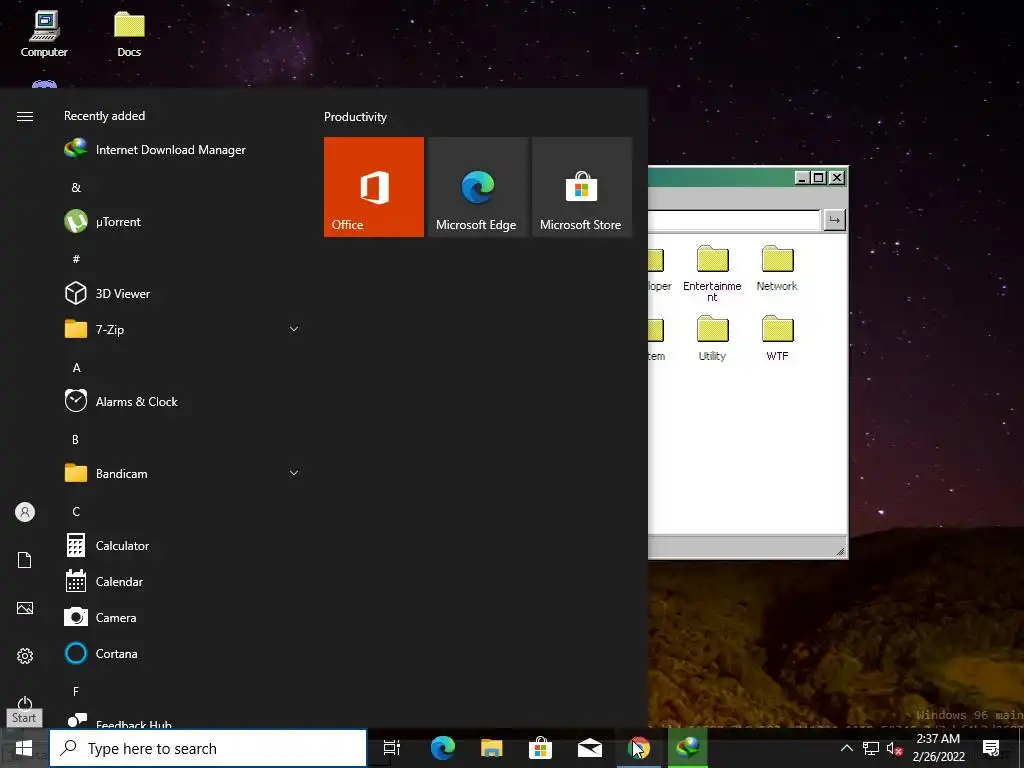Open Alarms & Clock app
Image resolution: width=1024 pixels, height=768 pixels.
tap(182, 401)
